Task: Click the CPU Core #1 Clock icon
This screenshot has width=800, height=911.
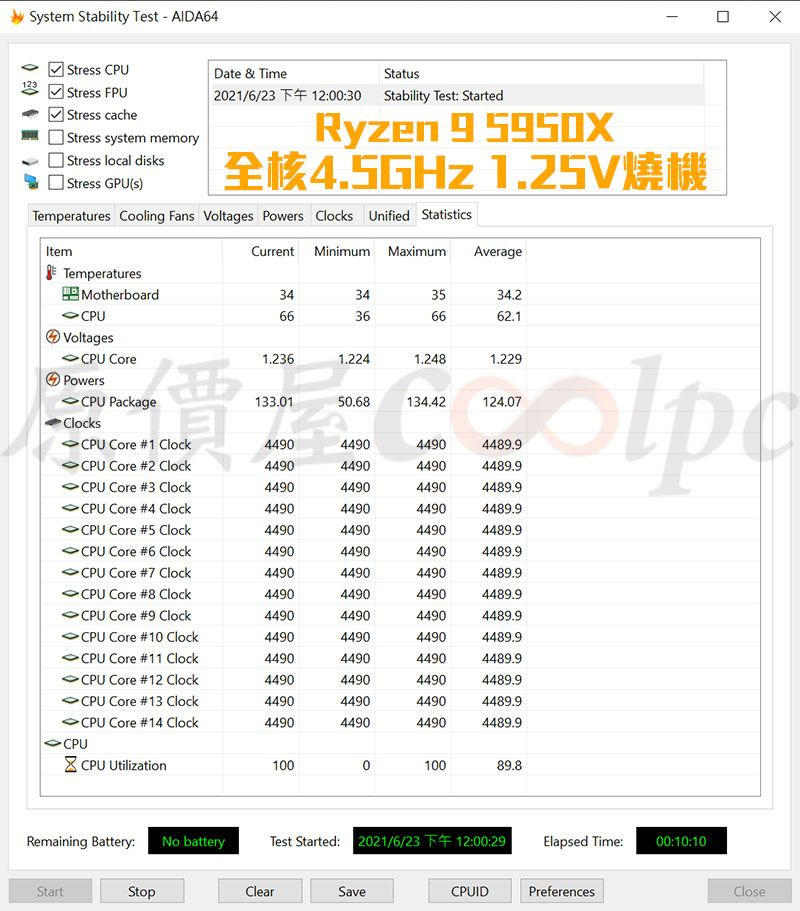Action: tap(70, 444)
